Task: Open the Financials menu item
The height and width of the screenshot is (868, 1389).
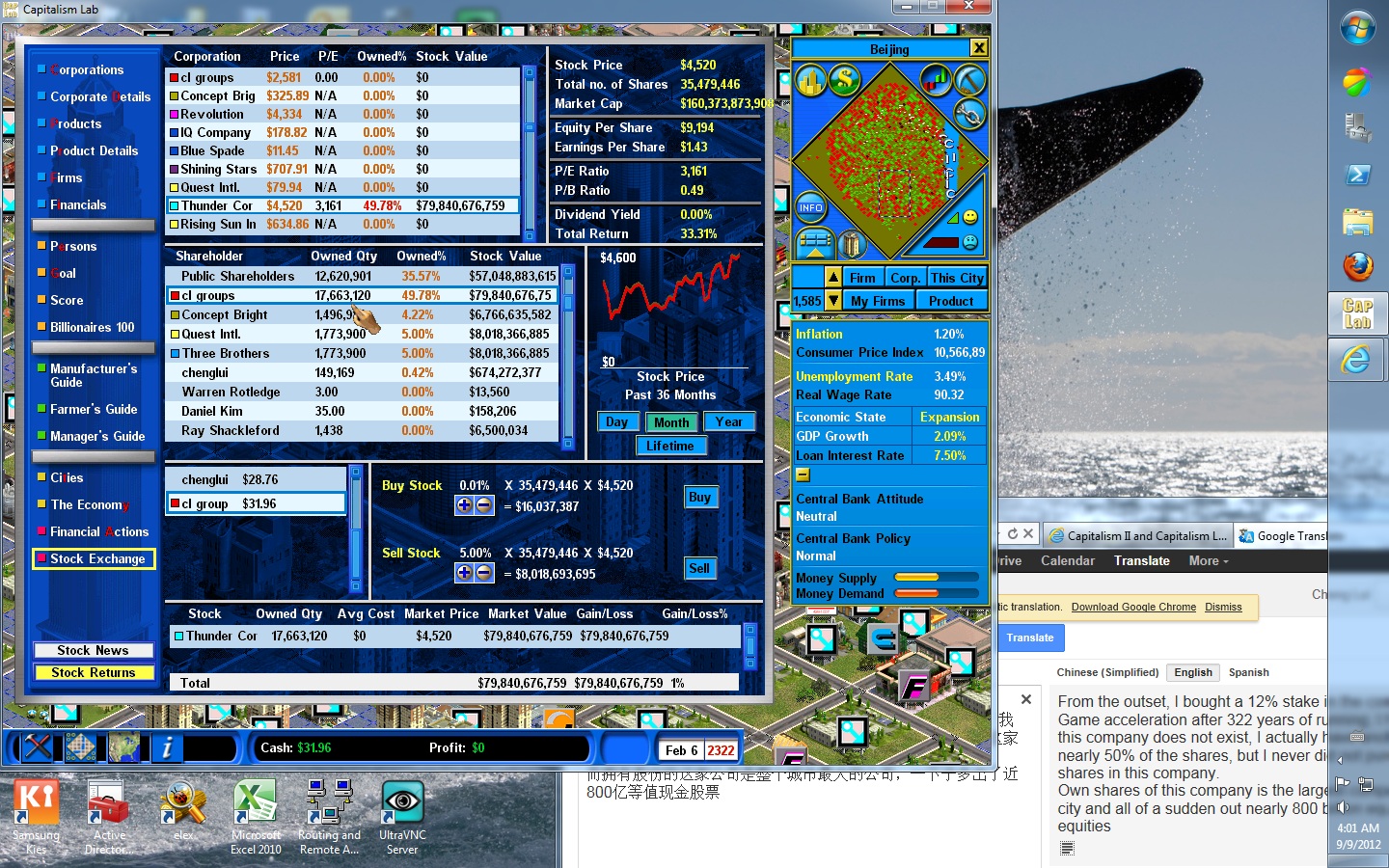Action: tap(78, 204)
